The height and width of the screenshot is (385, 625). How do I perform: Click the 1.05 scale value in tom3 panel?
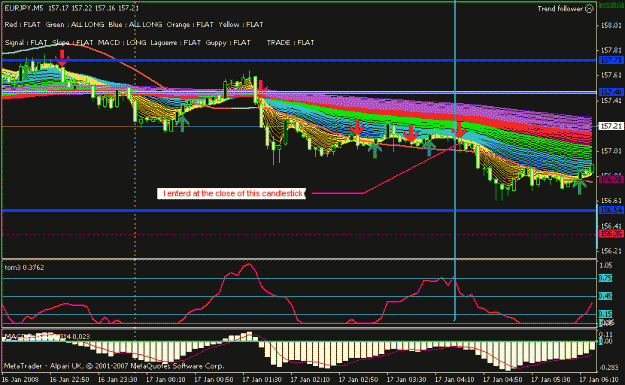coord(605,265)
